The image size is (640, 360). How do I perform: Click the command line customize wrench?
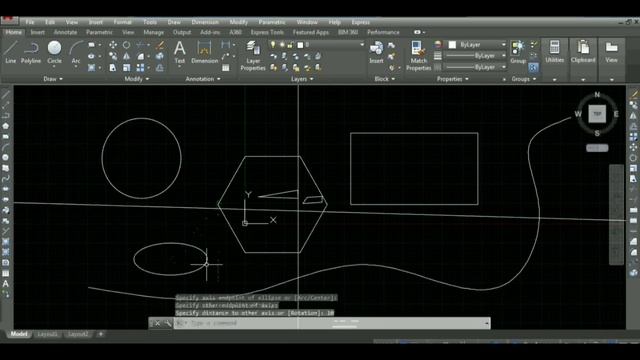tap(168, 323)
